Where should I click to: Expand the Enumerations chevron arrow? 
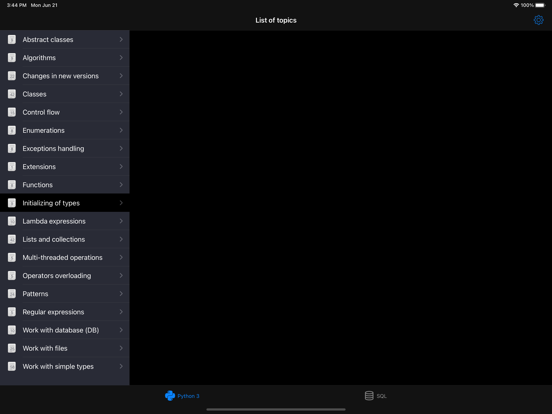(121, 130)
